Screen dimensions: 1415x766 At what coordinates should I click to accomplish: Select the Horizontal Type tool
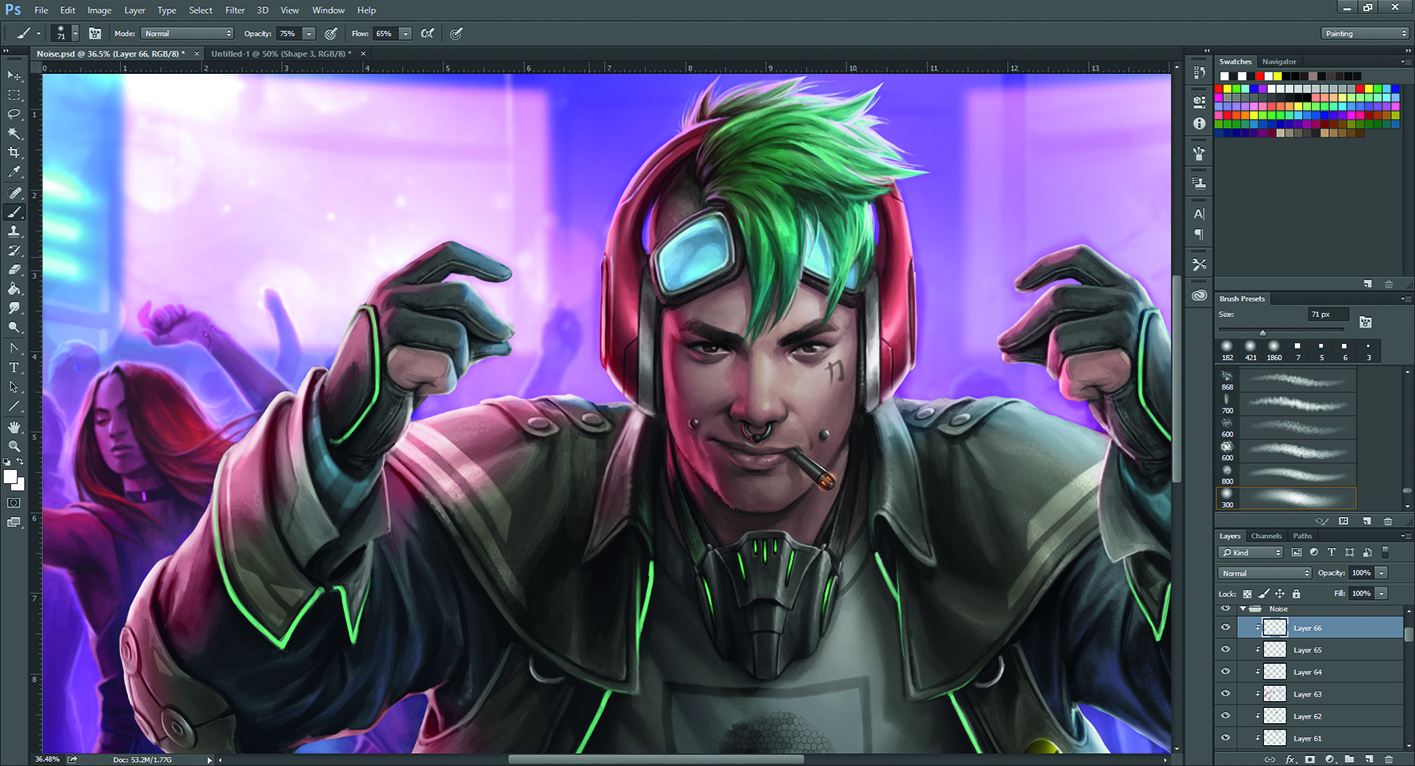coord(14,368)
